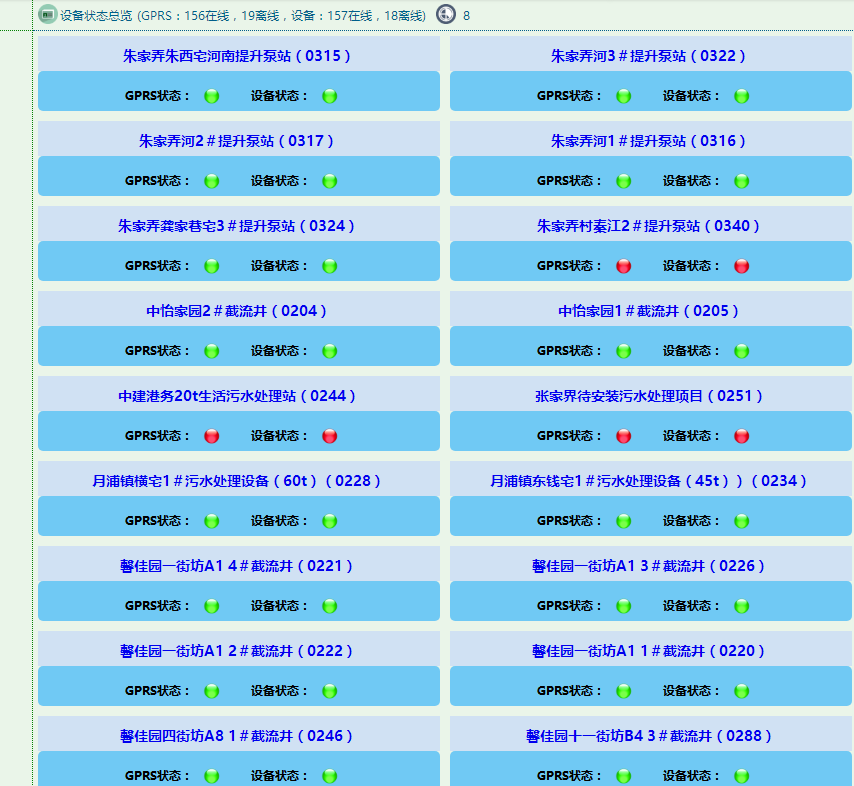Click red device status light for station 0340
This screenshot has height=786, width=854.
[x=741, y=266]
